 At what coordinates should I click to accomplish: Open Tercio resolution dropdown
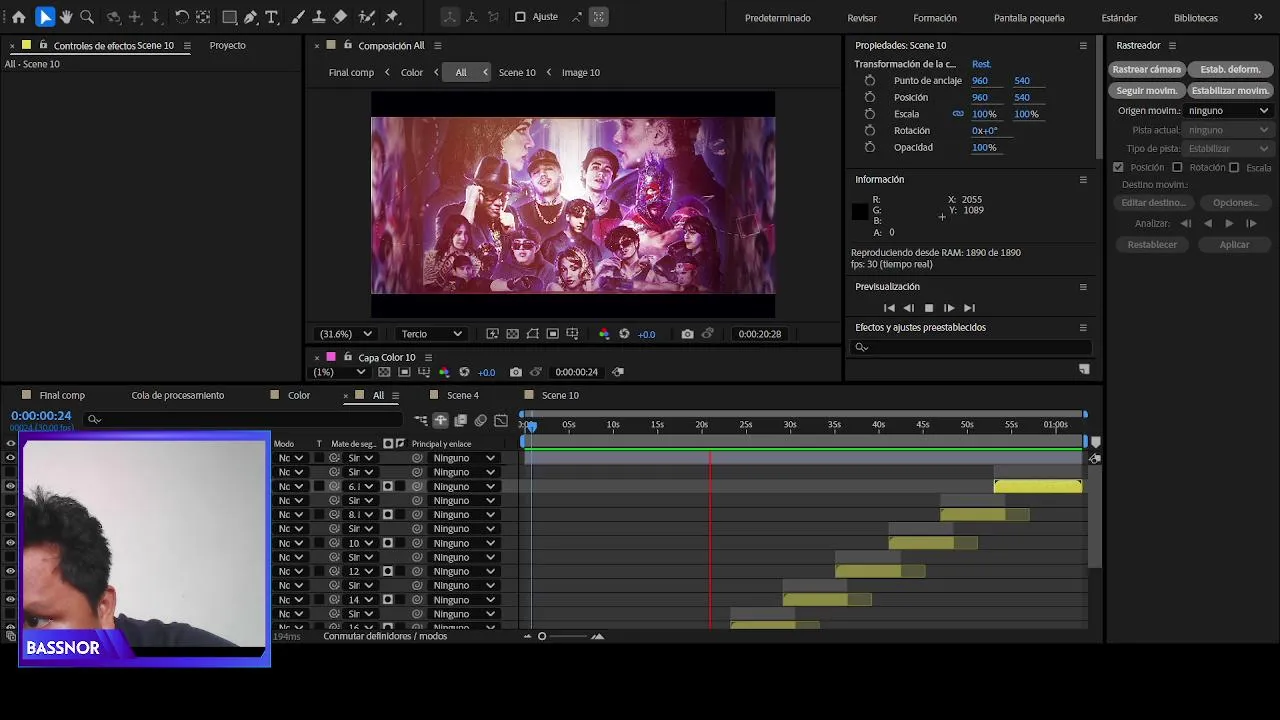[431, 334]
